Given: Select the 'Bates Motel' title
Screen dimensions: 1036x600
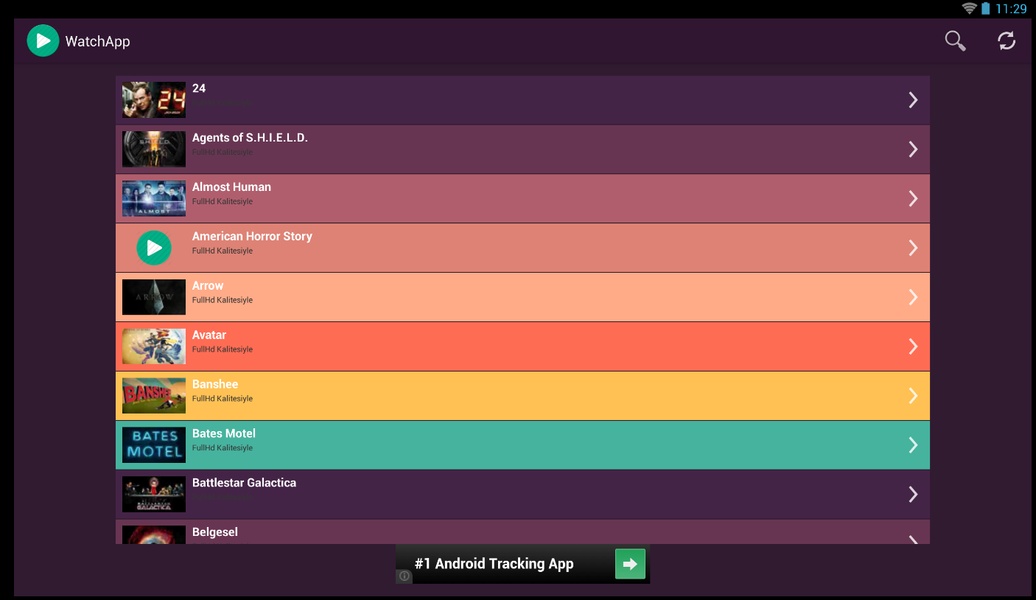Looking at the screenshot, I should coord(223,433).
